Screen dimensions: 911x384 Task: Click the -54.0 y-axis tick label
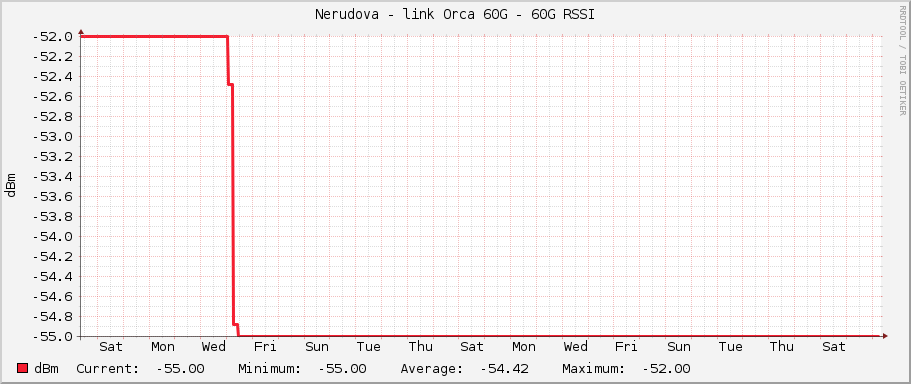point(52,236)
